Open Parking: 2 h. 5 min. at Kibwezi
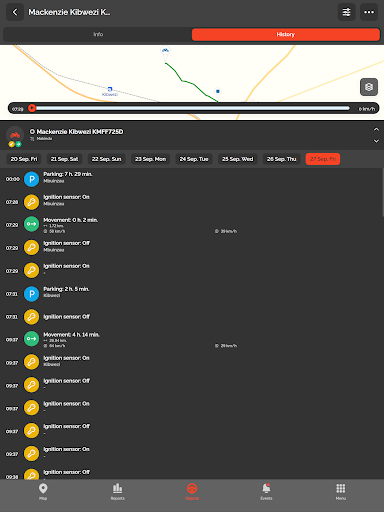 click(x=191, y=294)
